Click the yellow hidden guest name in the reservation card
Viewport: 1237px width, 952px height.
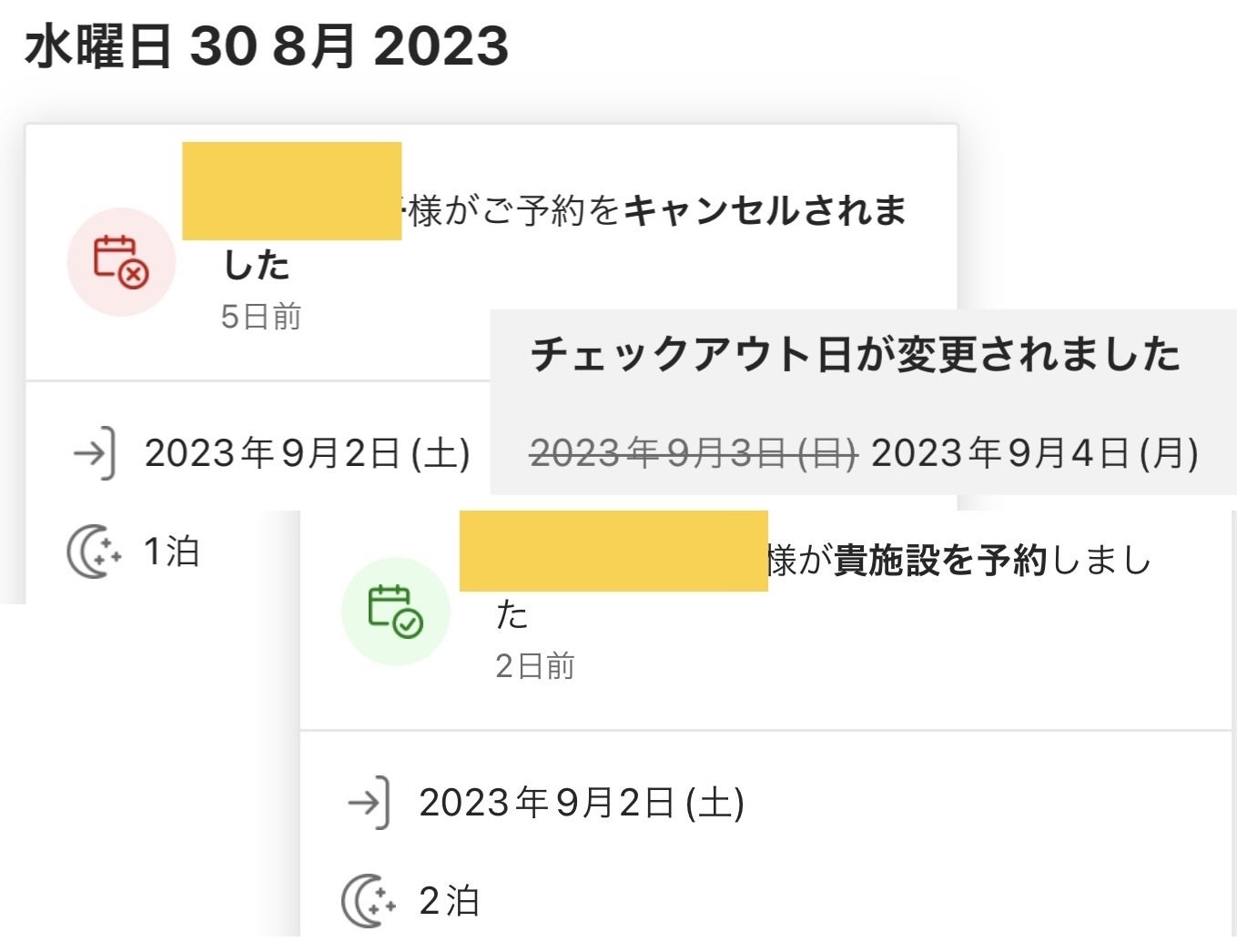point(613,551)
